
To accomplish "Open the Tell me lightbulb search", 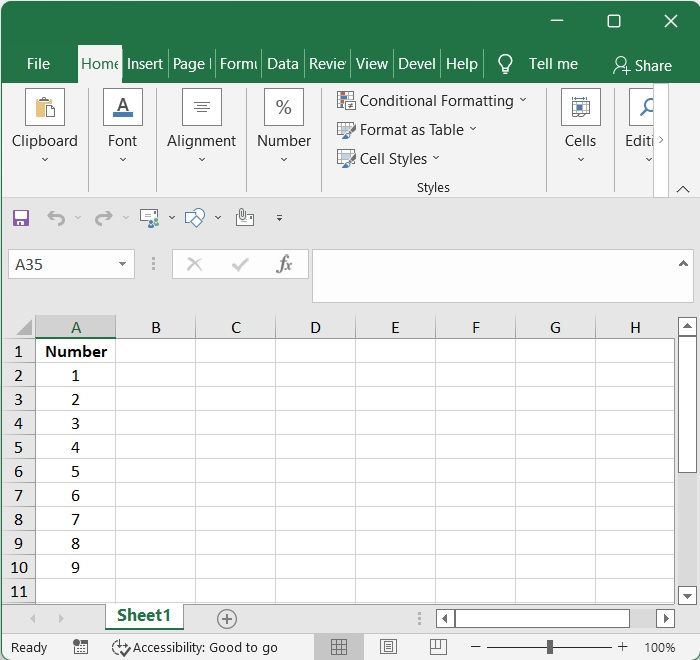I will click(x=506, y=64).
